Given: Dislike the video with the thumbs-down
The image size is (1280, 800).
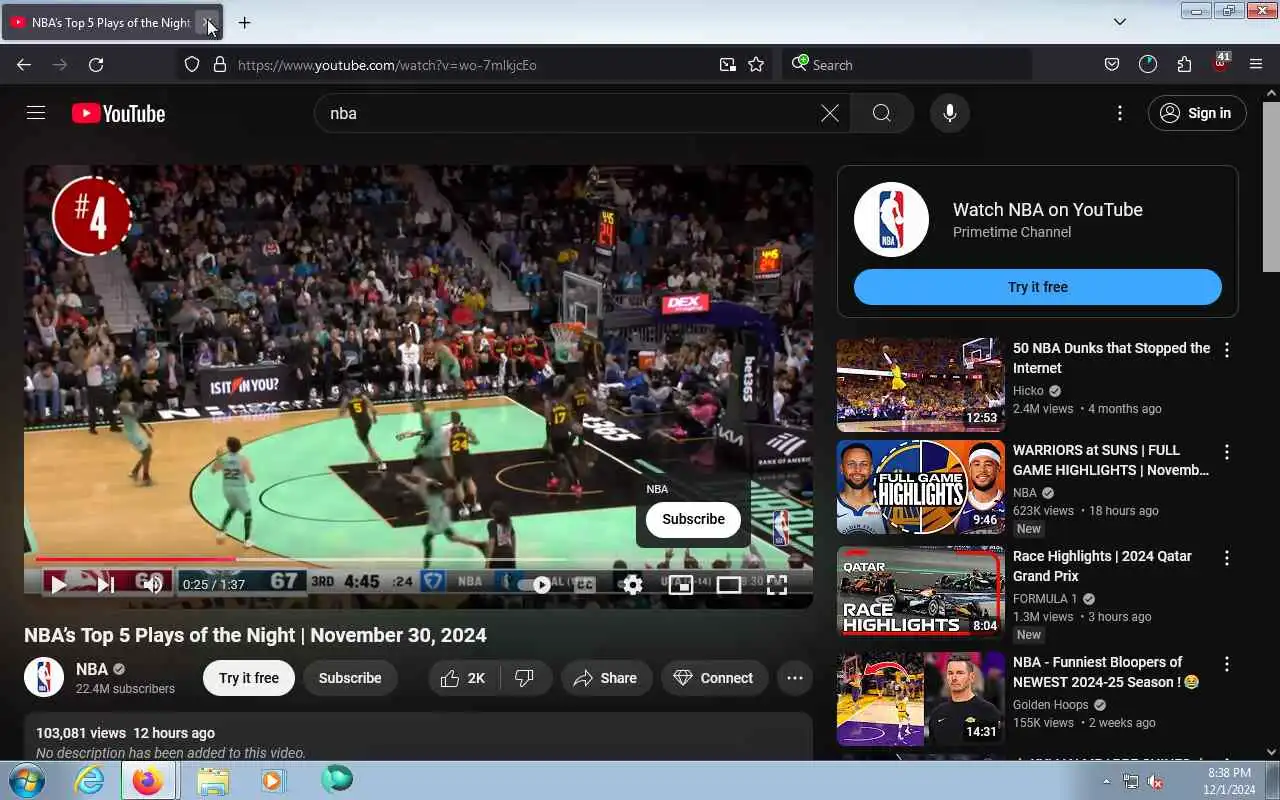Looking at the screenshot, I should click(x=524, y=678).
